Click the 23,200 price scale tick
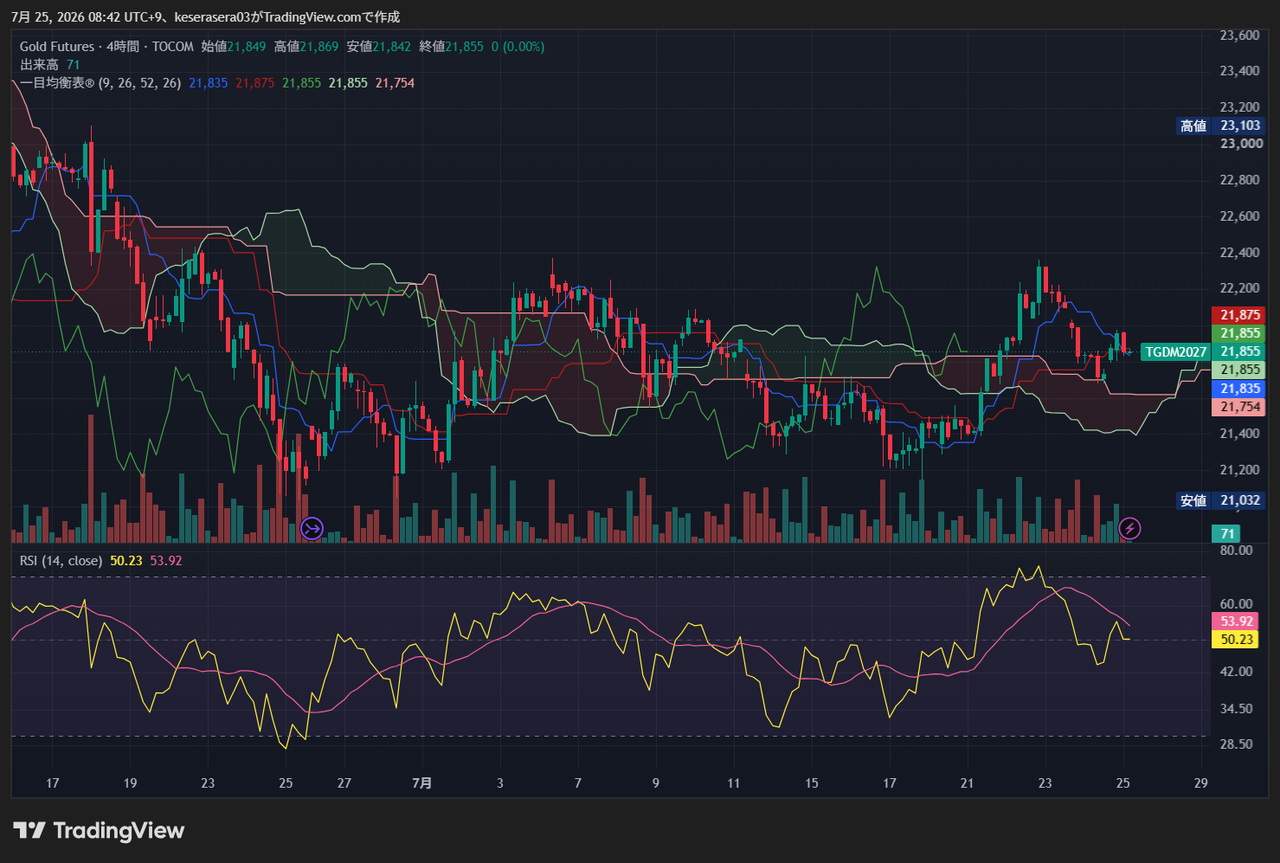The width and height of the screenshot is (1280, 863). [1240, 107]
